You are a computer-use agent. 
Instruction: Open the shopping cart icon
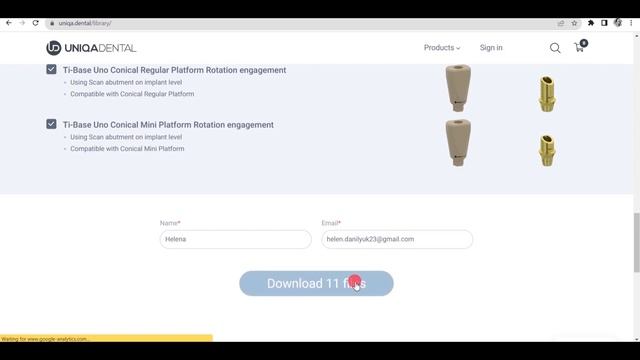pyautogui.click(x=581, y=46)
